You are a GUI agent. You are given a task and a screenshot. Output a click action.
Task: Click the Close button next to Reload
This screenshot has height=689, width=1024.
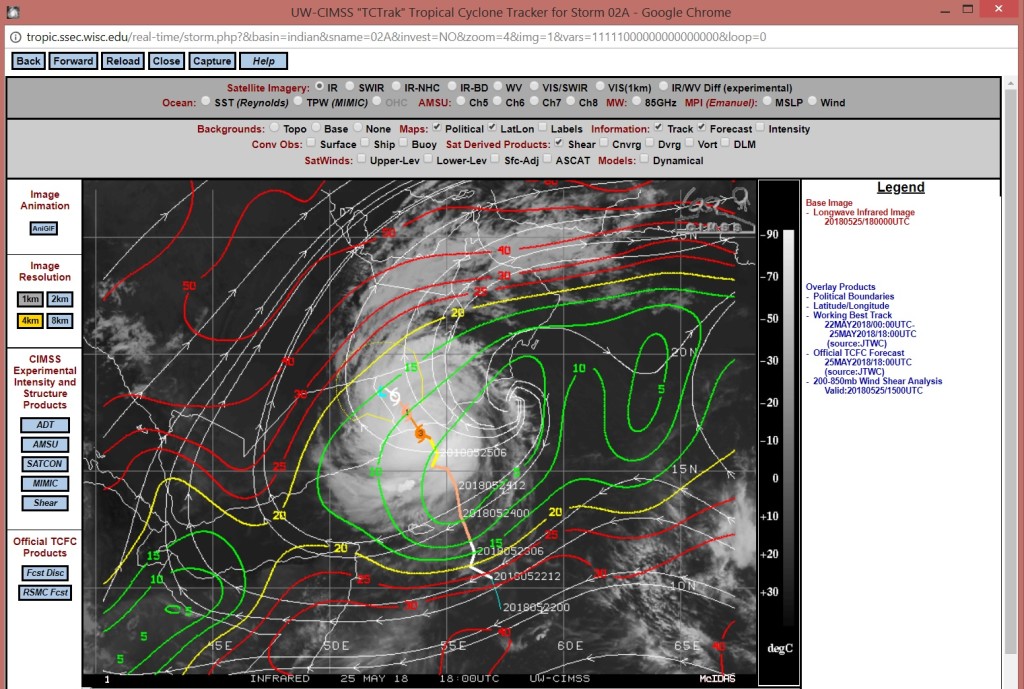point(166,61)
